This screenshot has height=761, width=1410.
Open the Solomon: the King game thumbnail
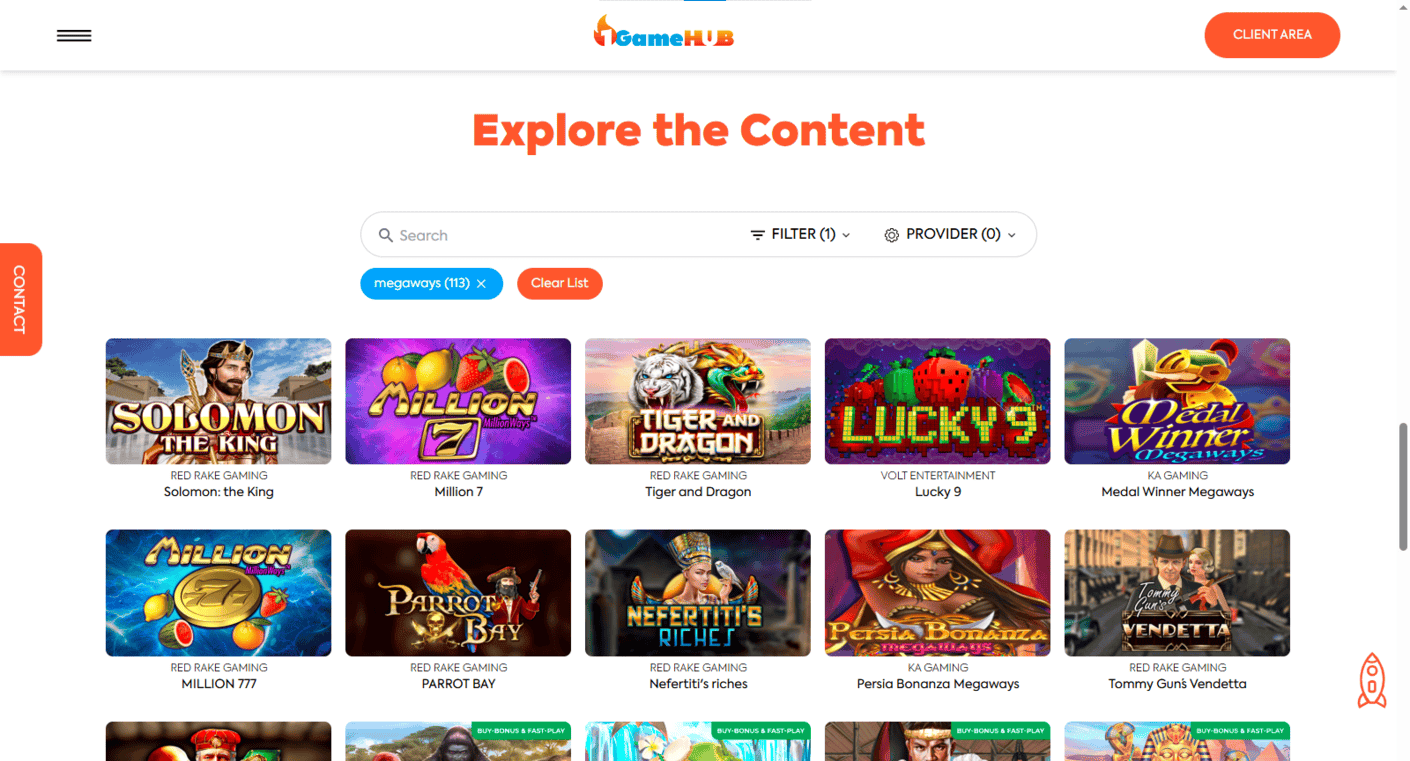tap(219, 401)
